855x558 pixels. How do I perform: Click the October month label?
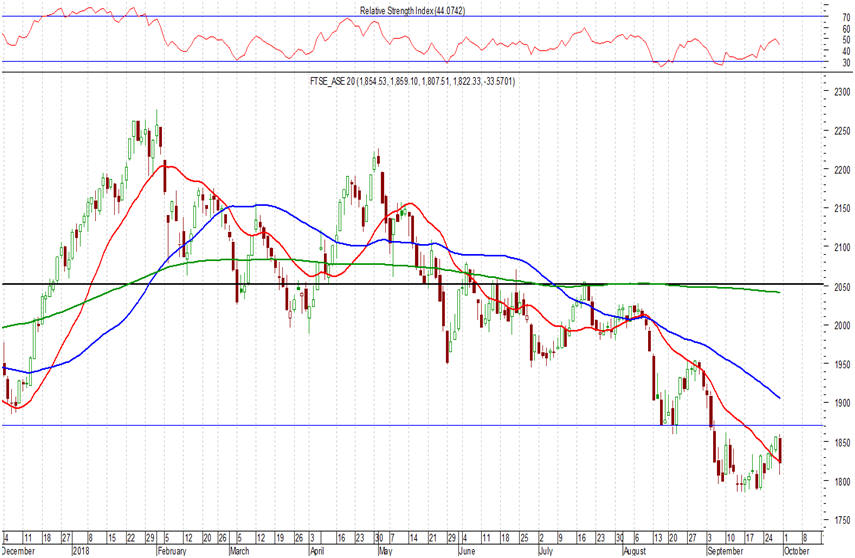point(796,551)
